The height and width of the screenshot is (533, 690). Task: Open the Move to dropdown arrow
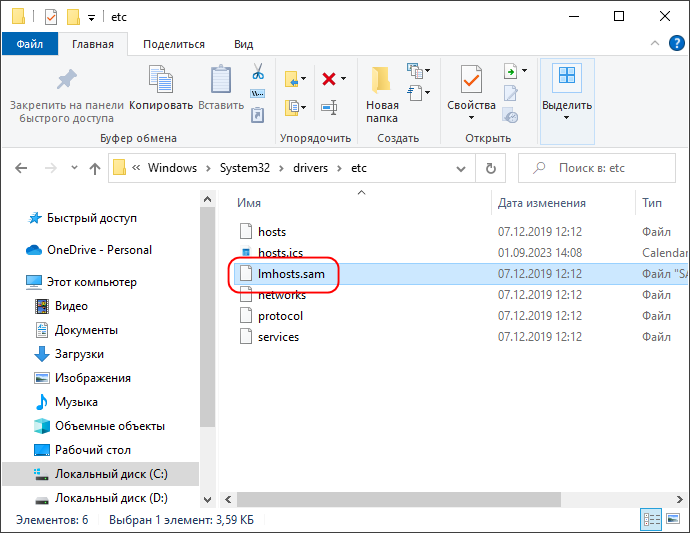[304, 79]
